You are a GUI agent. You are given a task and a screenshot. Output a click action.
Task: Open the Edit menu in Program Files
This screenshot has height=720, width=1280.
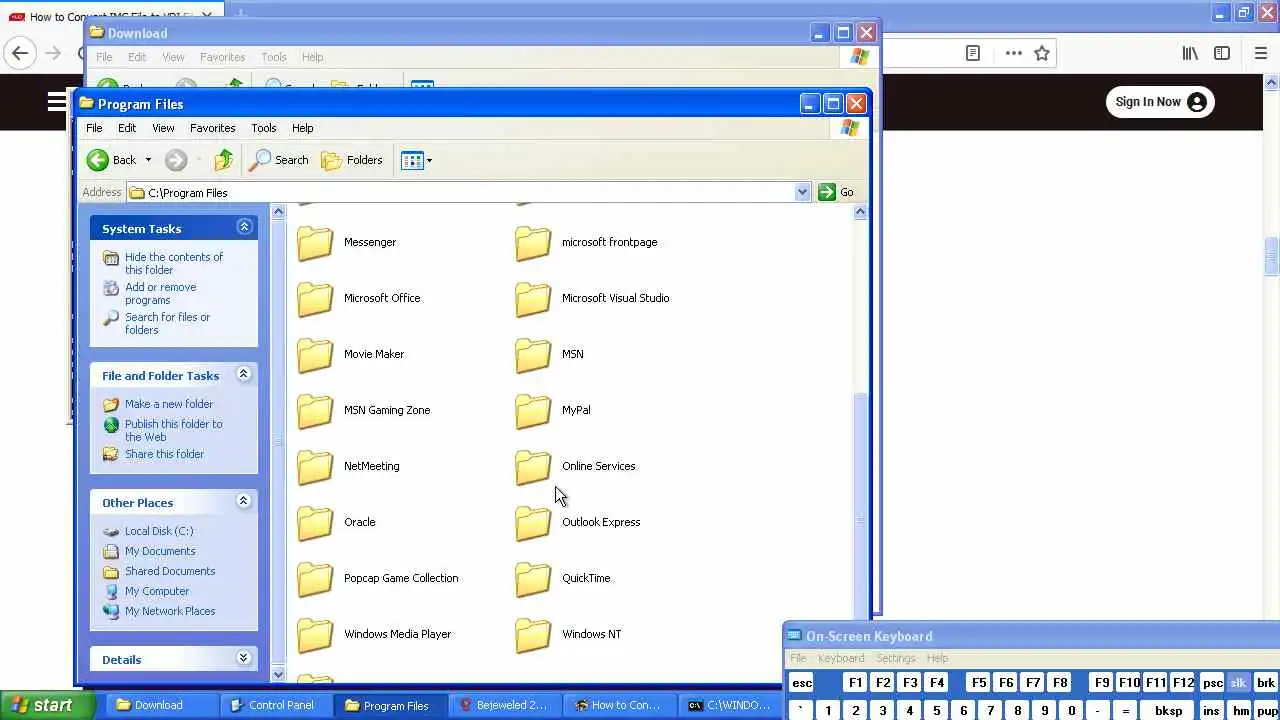127,128
